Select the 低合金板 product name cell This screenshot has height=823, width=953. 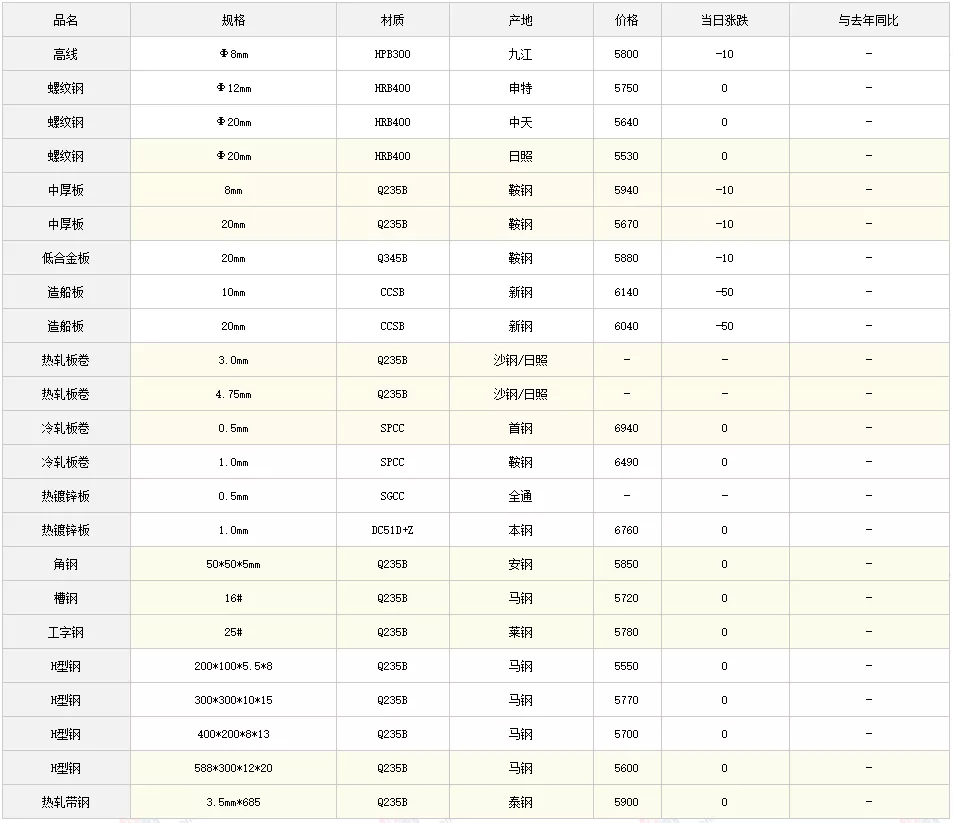(66, 258)
